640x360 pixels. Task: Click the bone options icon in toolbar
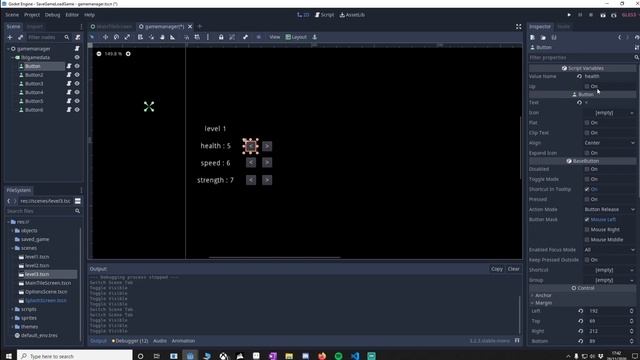[245, 37]
